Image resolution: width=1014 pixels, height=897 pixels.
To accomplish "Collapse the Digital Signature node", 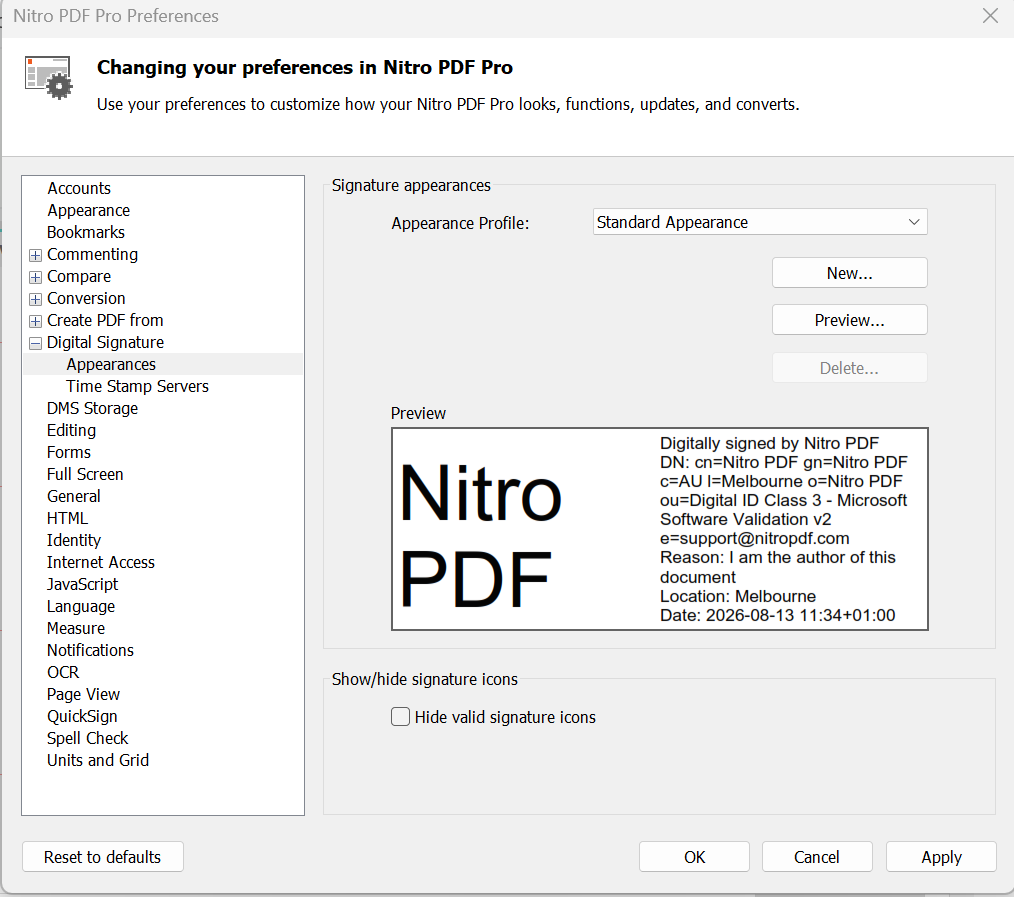I will pos(36,343).
